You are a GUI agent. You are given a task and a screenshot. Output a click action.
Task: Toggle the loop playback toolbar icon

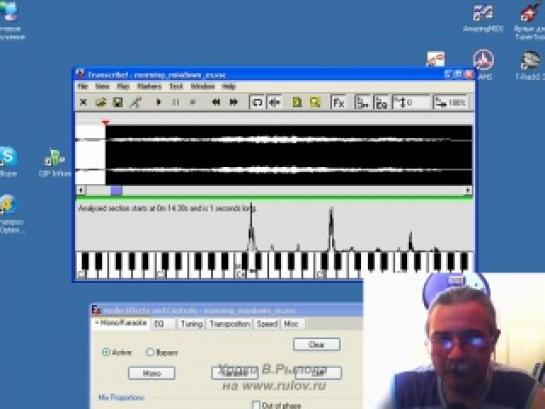tap(257, 102)
